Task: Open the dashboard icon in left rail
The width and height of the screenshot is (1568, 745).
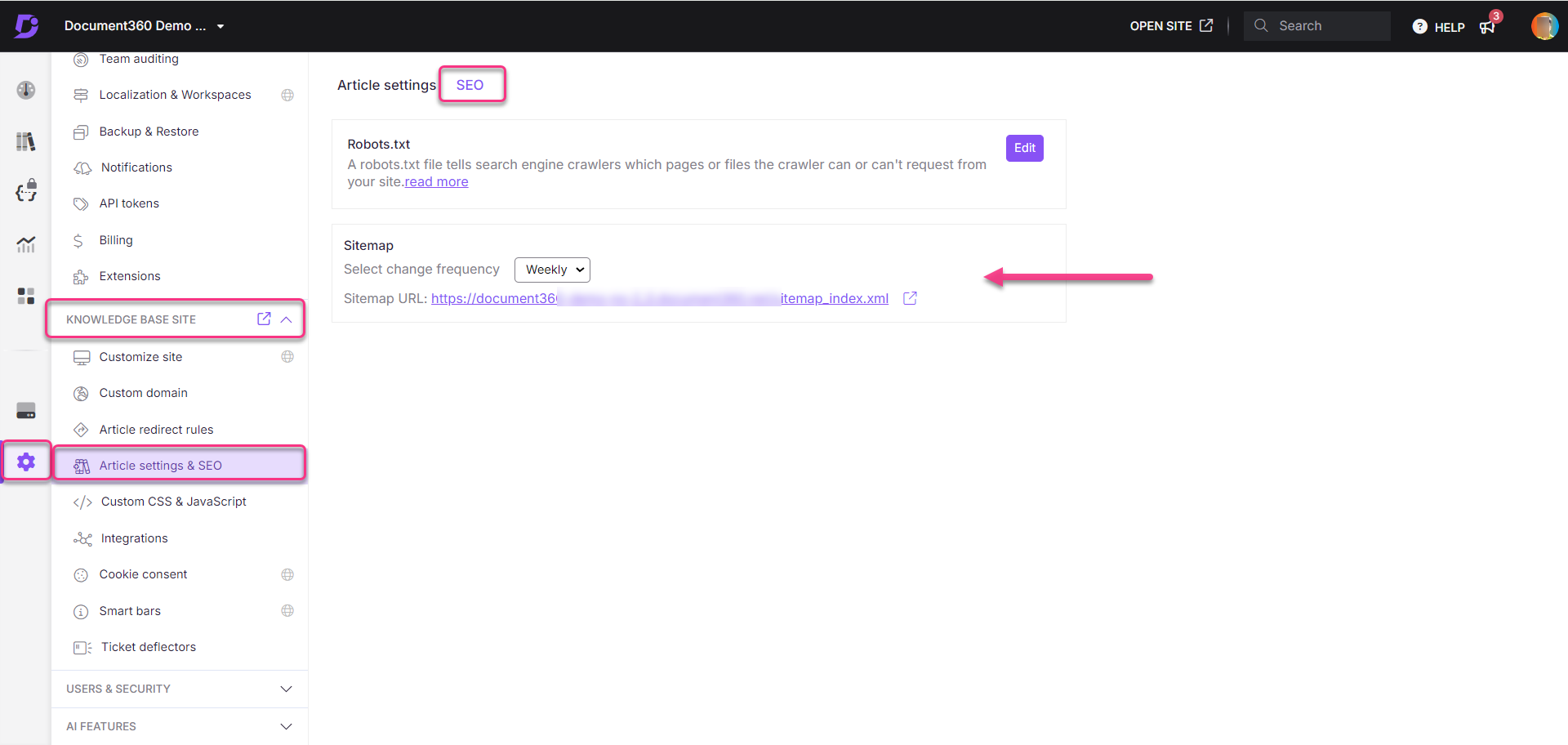Action: click(26, 90)
